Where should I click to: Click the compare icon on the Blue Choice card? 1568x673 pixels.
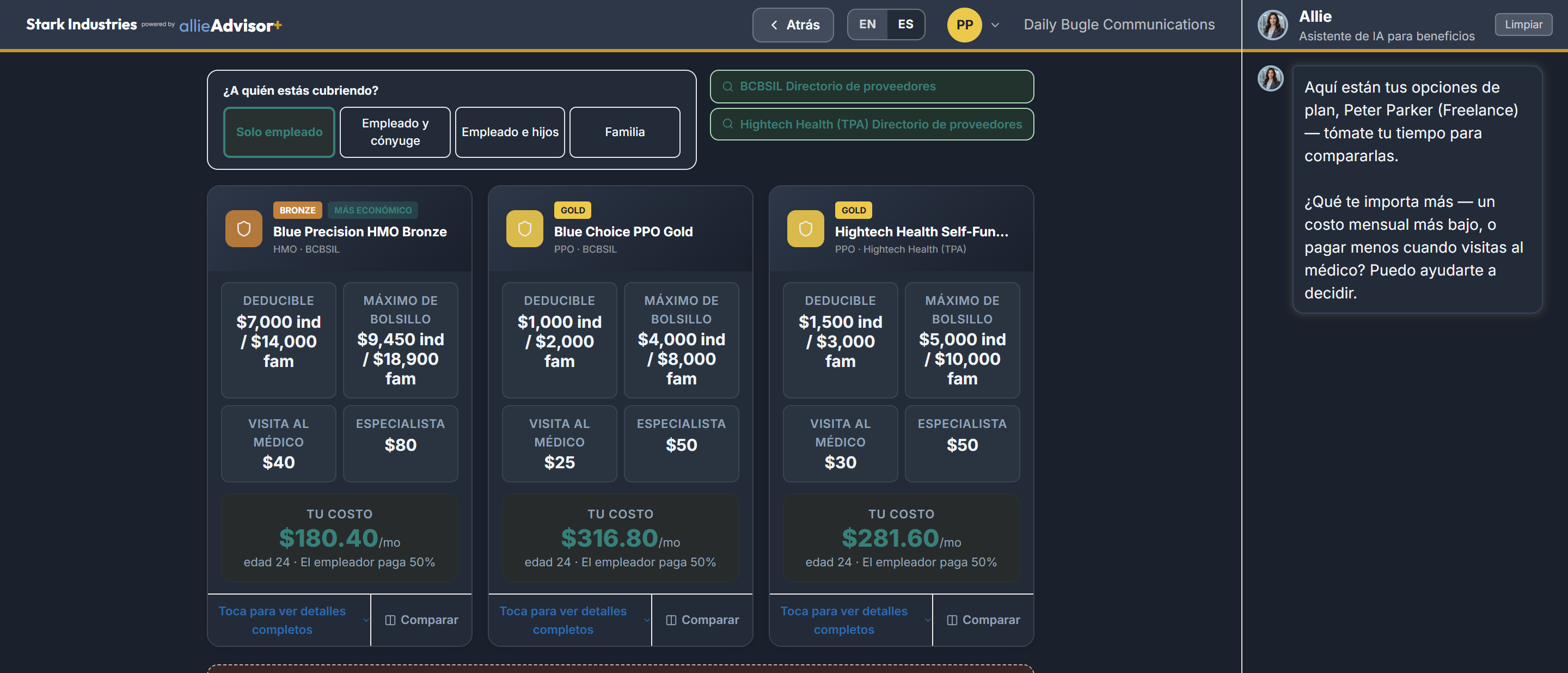click(671, 620)
